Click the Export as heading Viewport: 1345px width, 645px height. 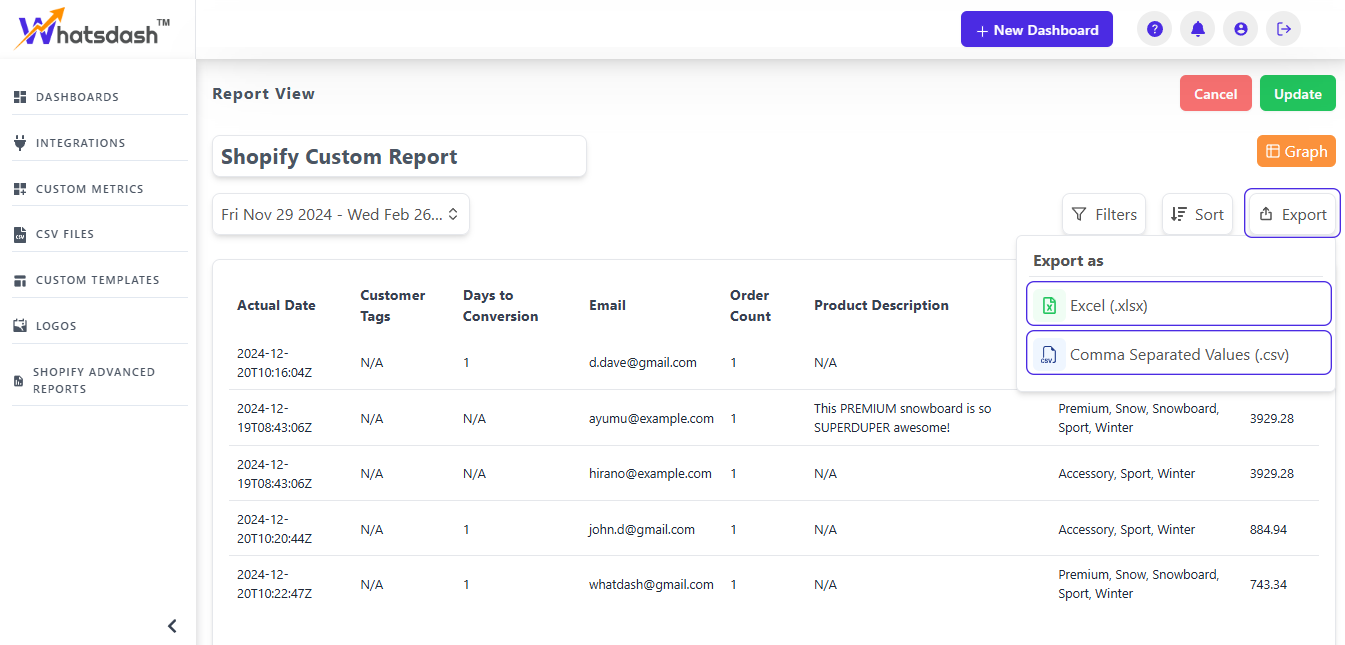1068,261
